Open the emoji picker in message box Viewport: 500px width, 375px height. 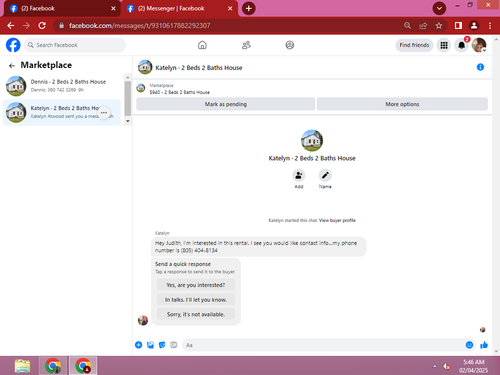click(469, 345)
